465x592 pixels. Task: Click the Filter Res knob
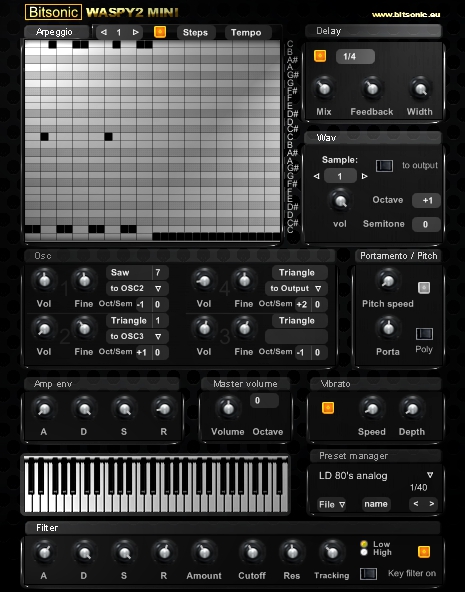point(292,552)
